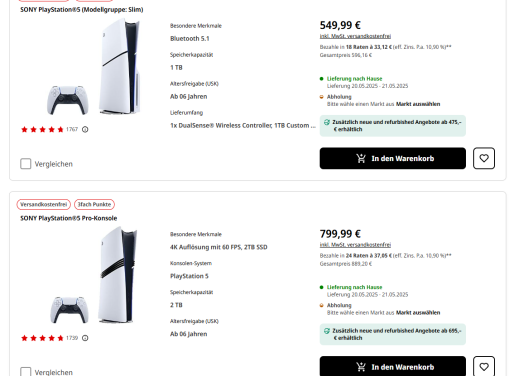The height and width of the screenshot is (376, 509).
Task: Open SONY PlayStation 5 Slim product title
Action: click(82, 10)
